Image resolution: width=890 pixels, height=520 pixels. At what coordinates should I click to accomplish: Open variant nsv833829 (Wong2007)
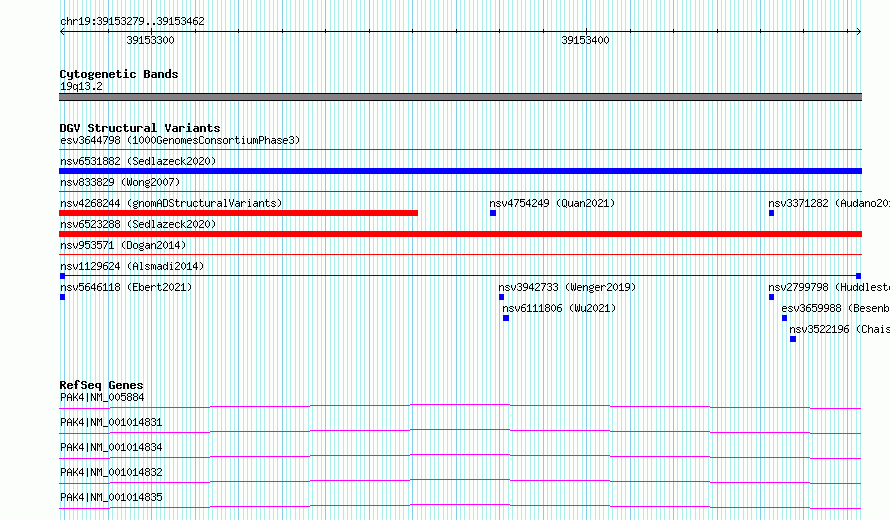[120, 182]
